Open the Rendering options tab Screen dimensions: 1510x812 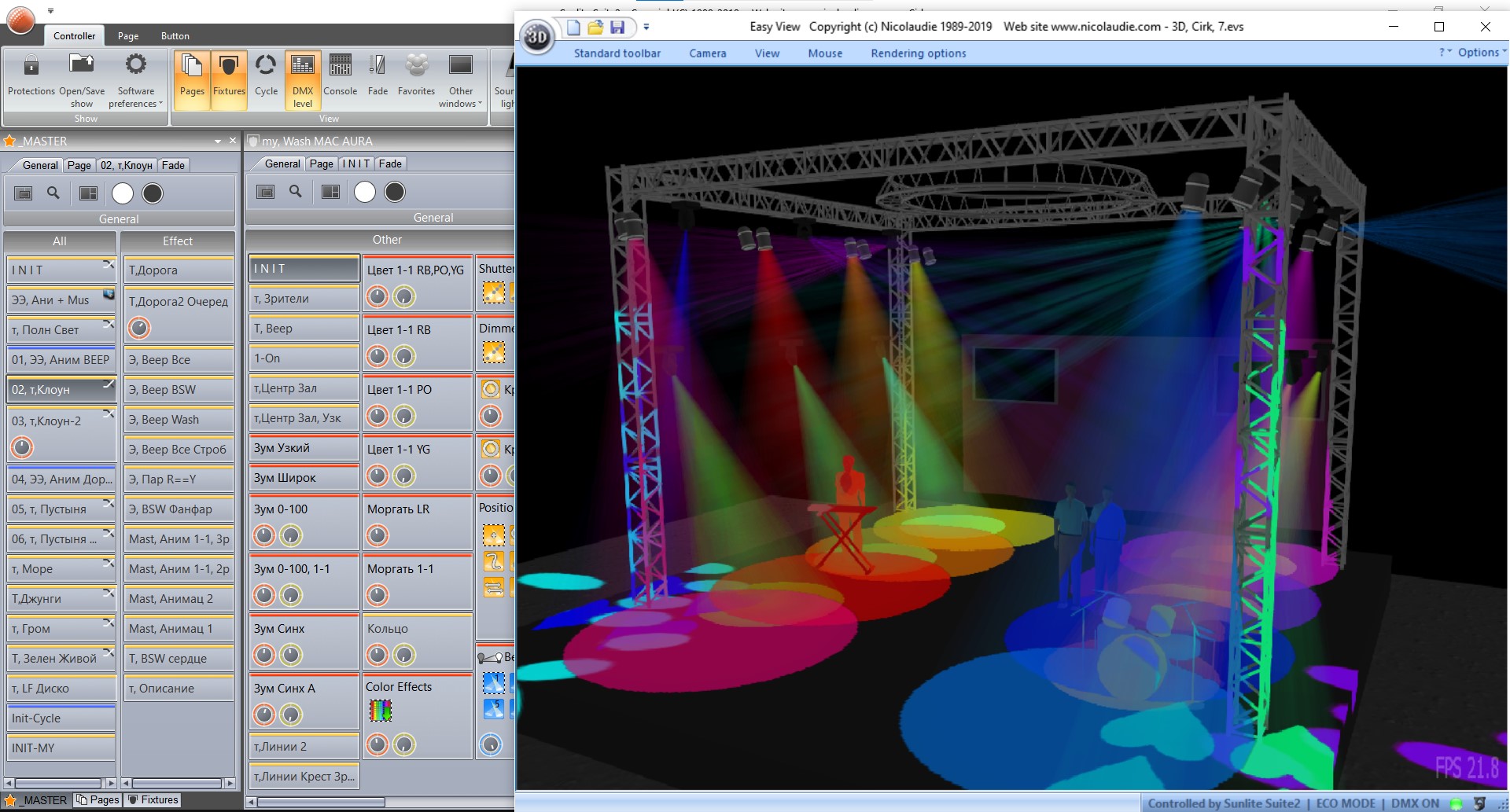click(x=918, y=53)
